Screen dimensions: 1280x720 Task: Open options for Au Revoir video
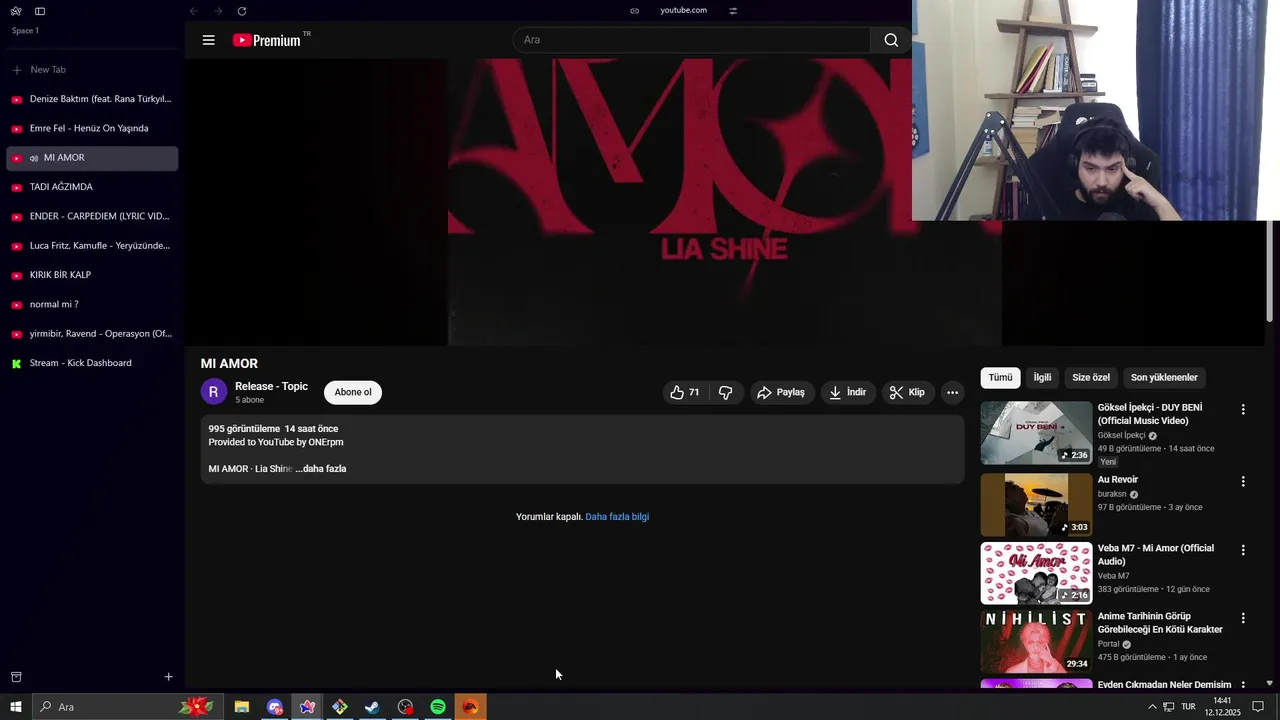(x=1243, y=482)
